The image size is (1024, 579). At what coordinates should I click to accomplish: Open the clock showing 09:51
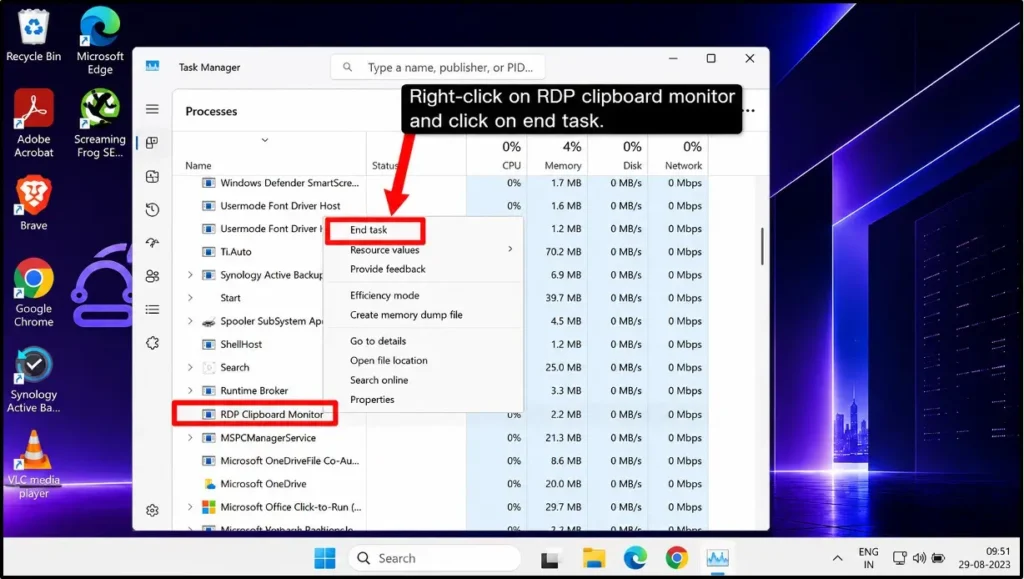coord(984,558)
